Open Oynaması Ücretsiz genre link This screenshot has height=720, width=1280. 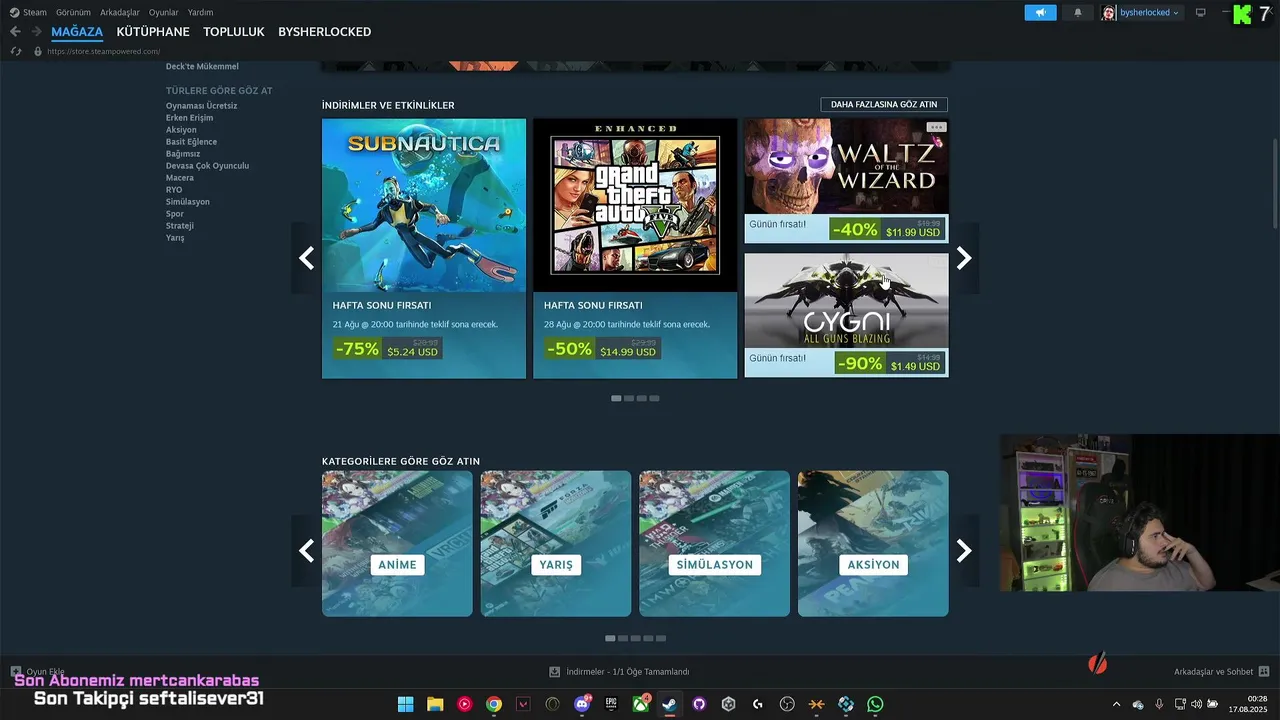click(x=202, y=106)
